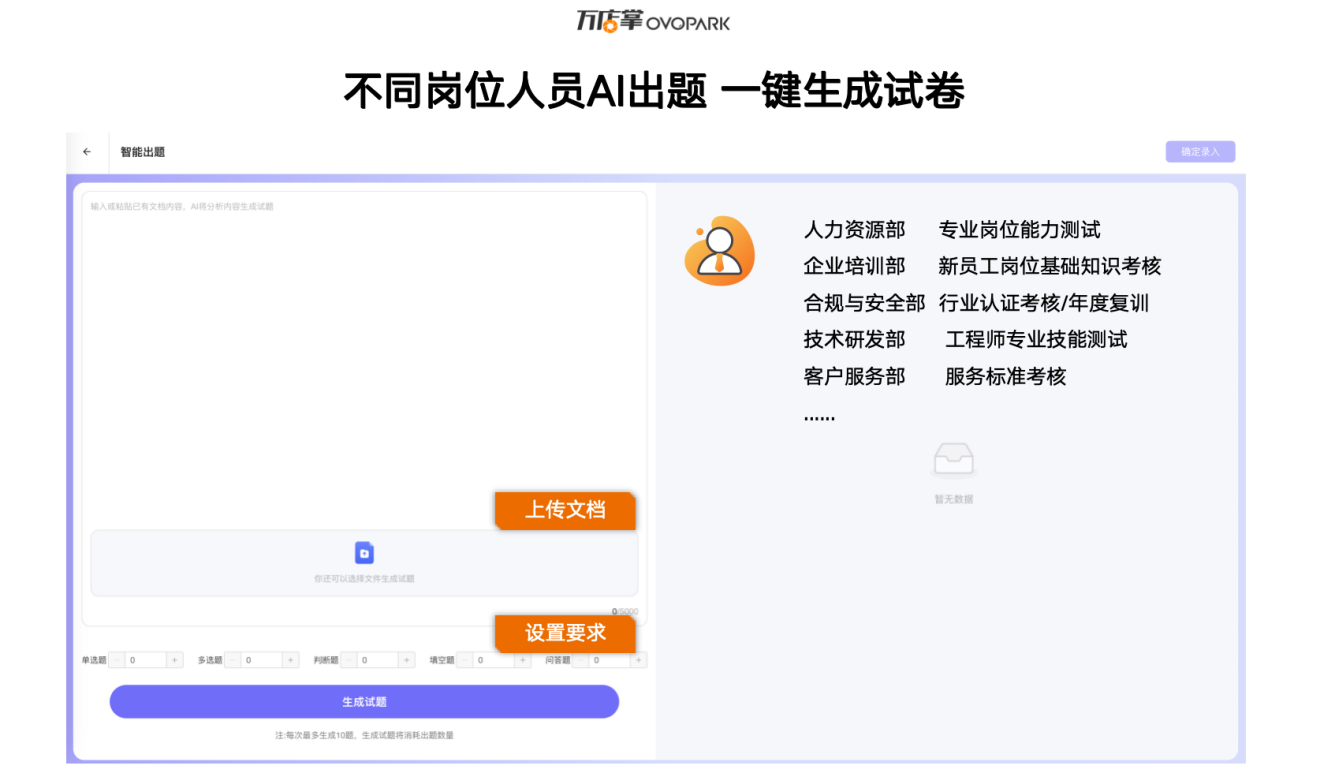Click the 设置要求 orange label

coord(565,633)
